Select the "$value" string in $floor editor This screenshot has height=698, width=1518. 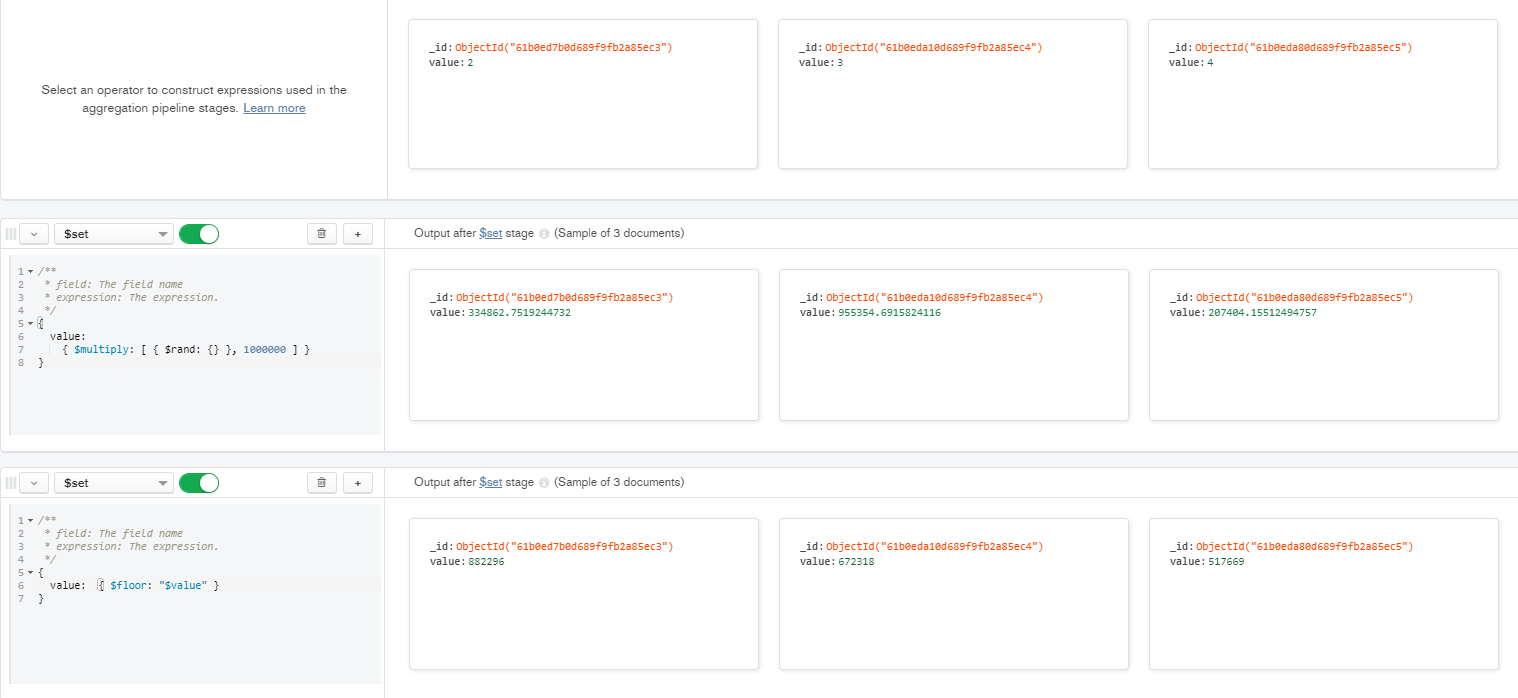coord(182,585)
